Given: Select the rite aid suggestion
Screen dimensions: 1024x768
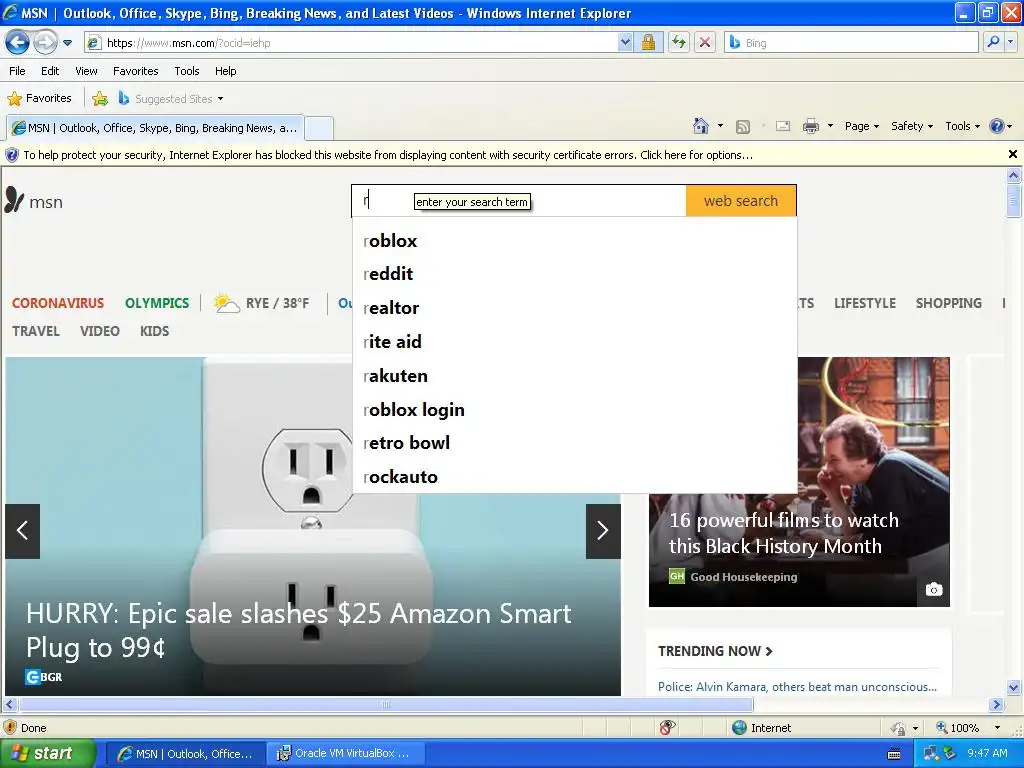Looking at the screenshot, I should 574,342.
